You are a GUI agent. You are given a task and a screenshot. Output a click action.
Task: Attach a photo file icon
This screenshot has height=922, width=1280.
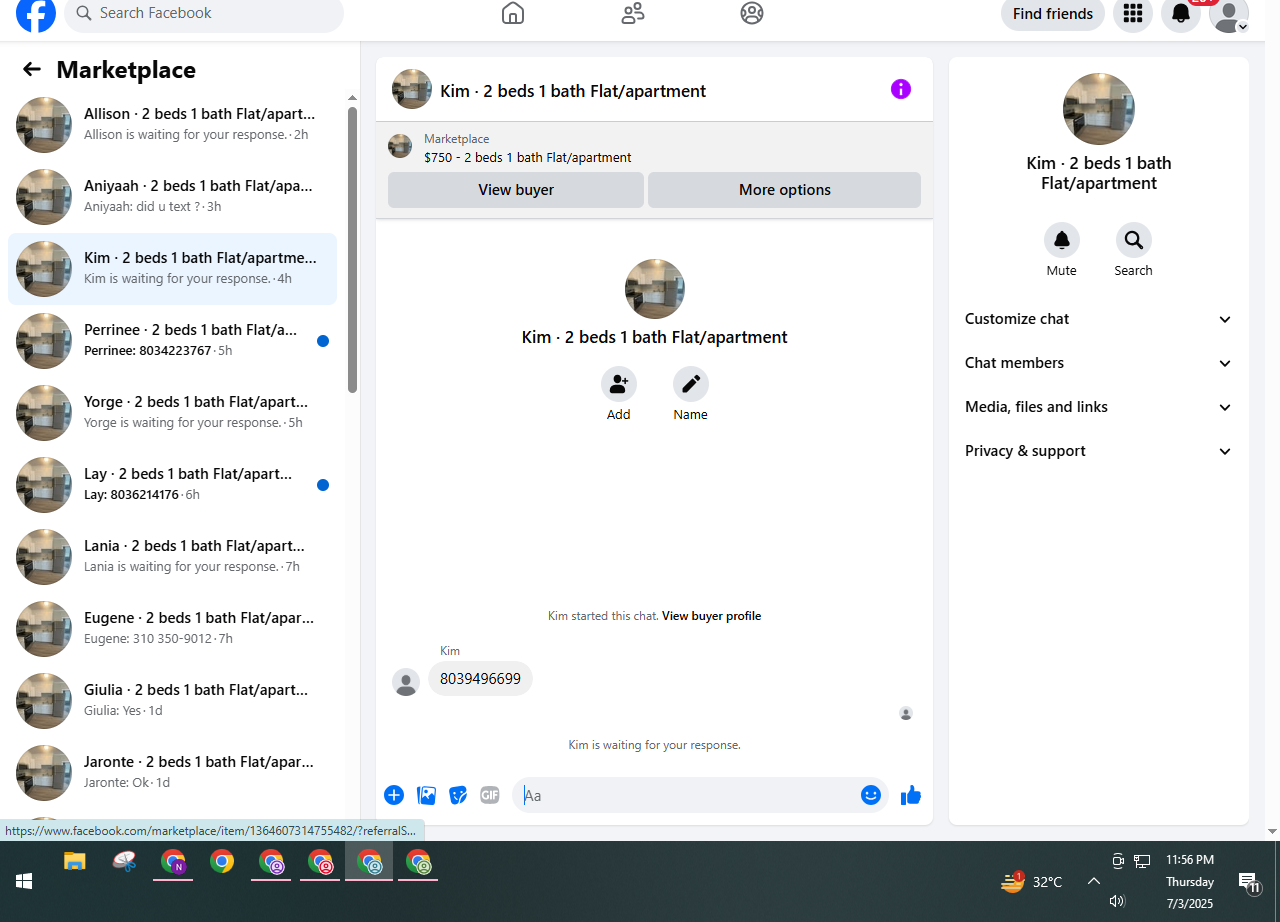[427, 795]
